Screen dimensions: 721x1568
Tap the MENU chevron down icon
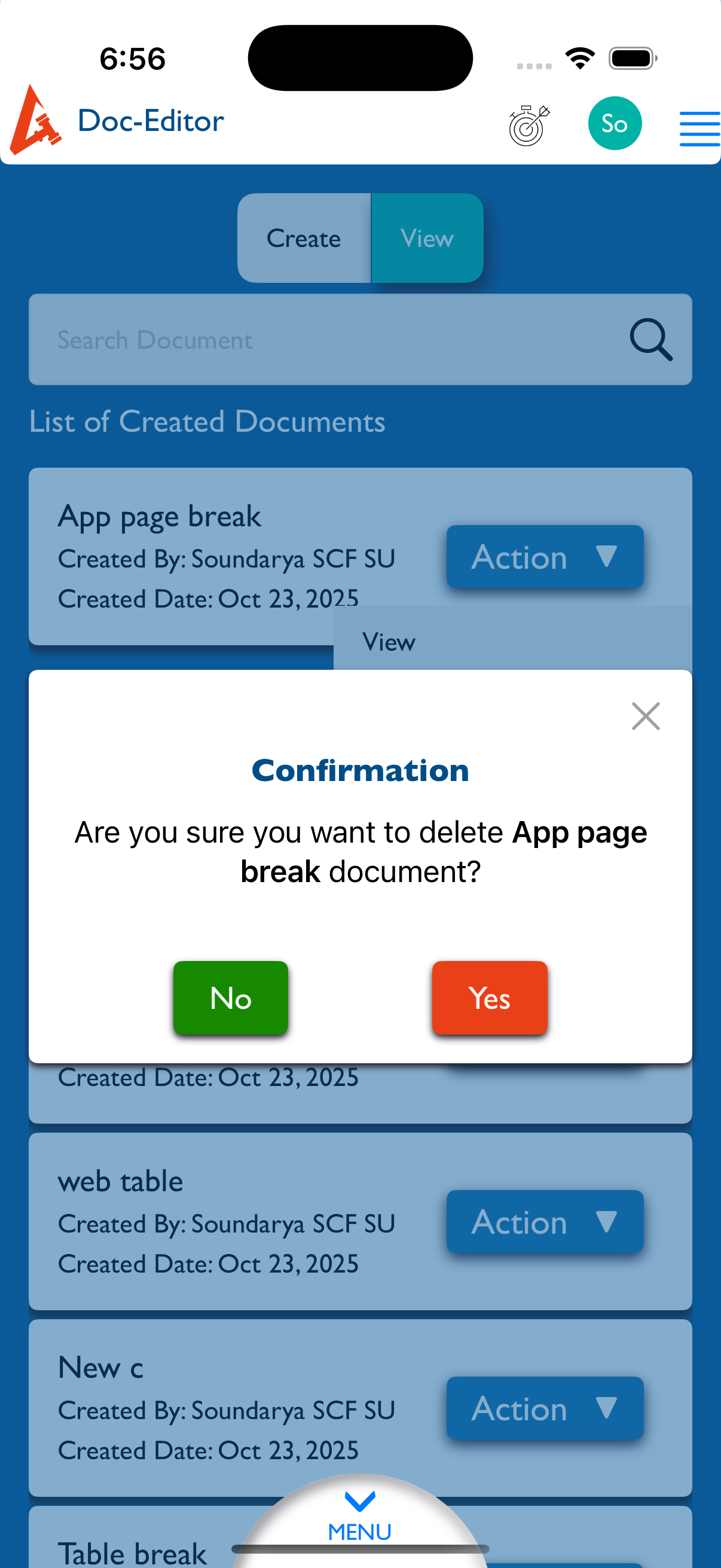pyautogui.click(x=359, y=1500)
